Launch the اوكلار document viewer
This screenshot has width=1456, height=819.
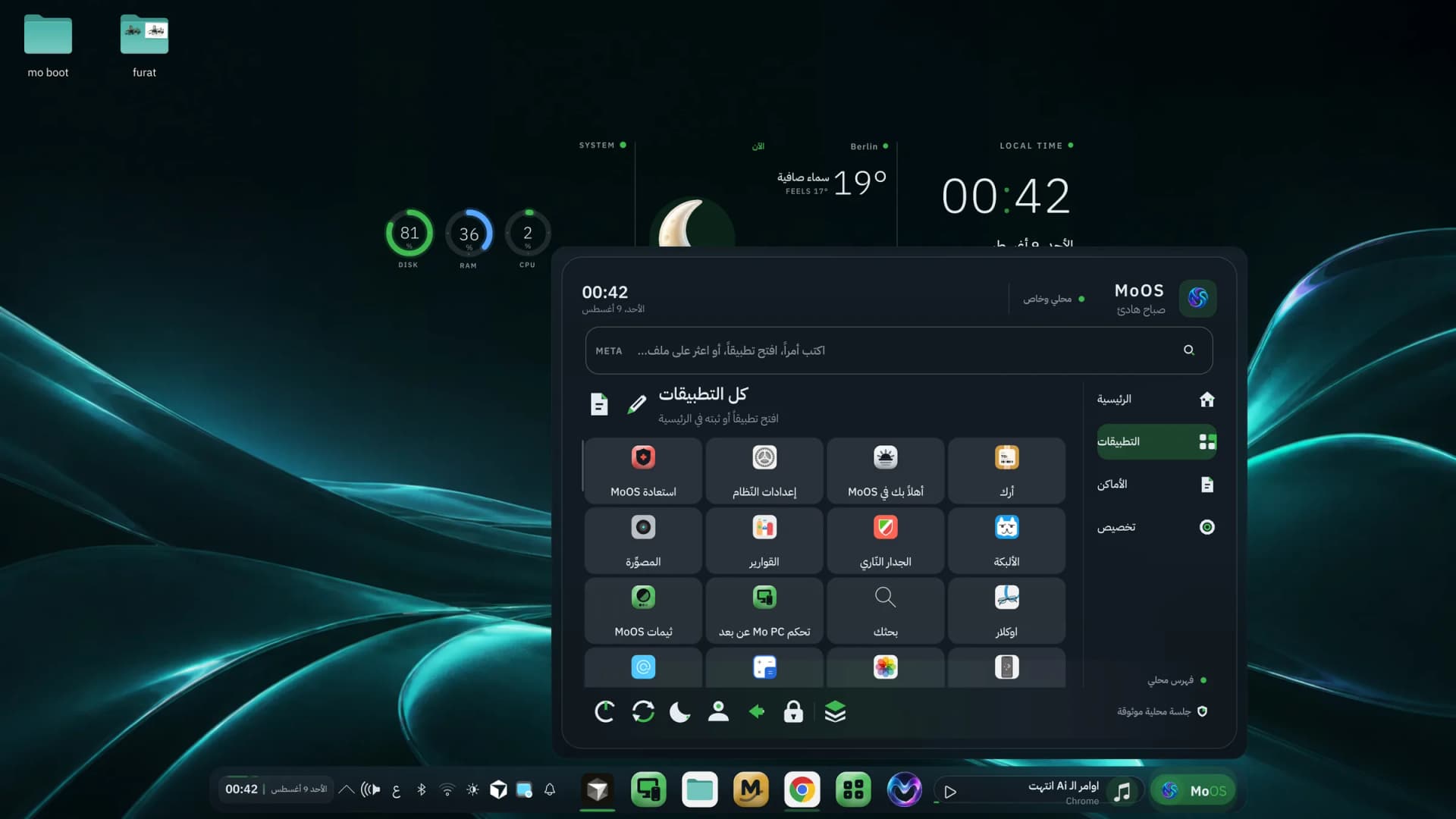[x=1007, y=610]
